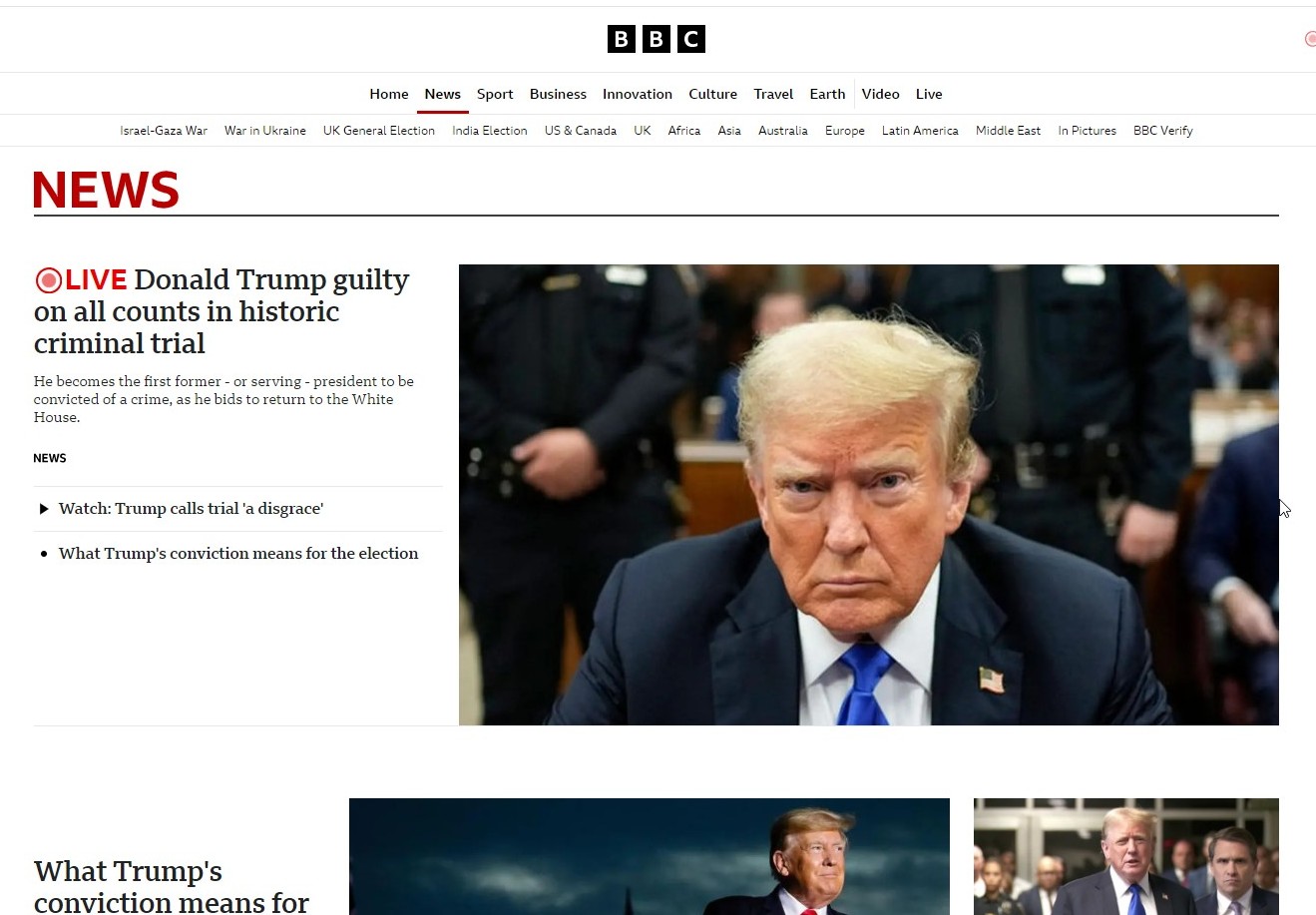Switch to the Video tab
Image resolution: width=1316 pixels, height=915 pixels.
[x=880, y=94]
